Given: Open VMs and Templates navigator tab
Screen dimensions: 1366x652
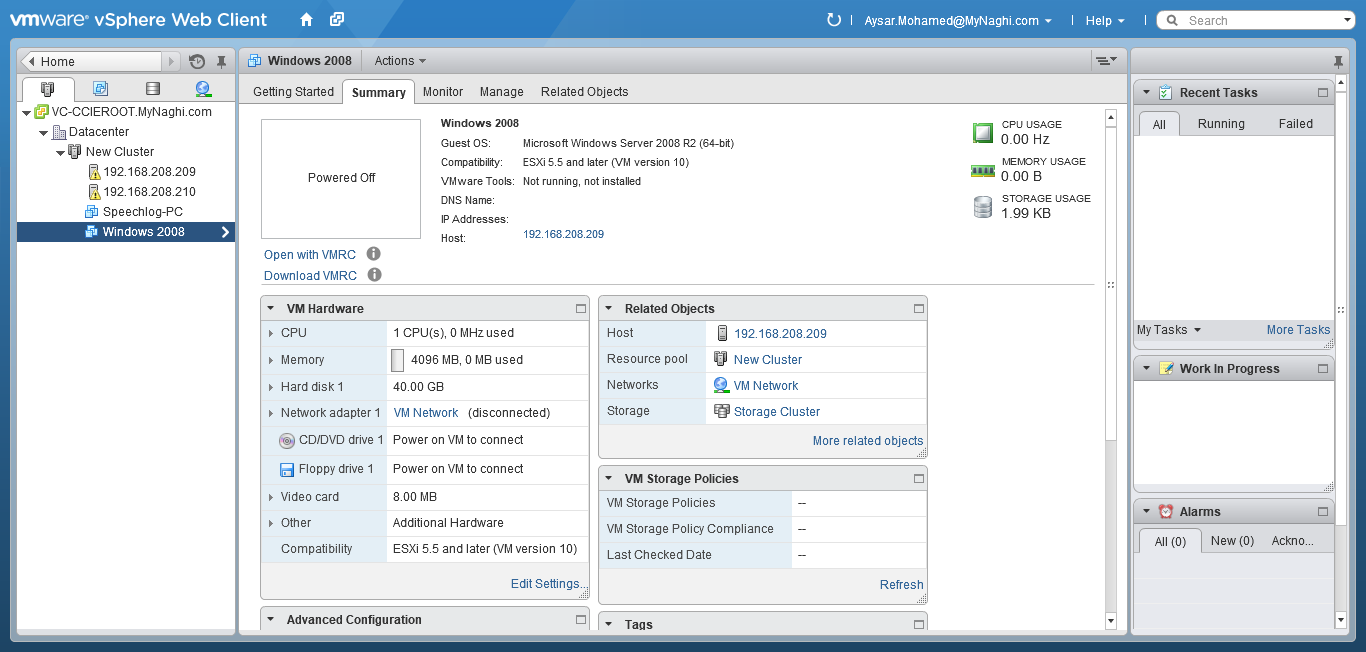Looking at the screenshot, I should (x=100, y=89).
